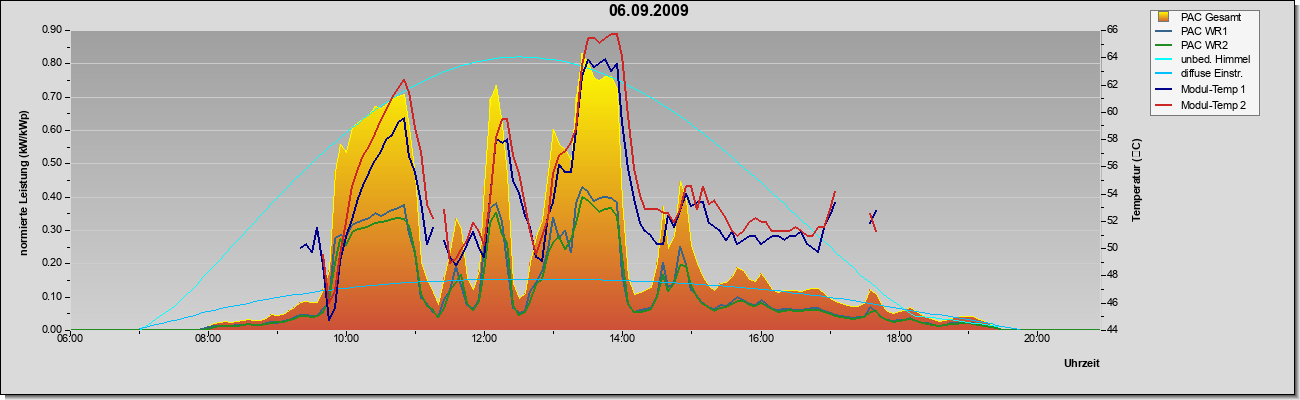Viewport: 1300px width, 400px height.
Task: Click the 0.70 power axis value
Action: 53,97
